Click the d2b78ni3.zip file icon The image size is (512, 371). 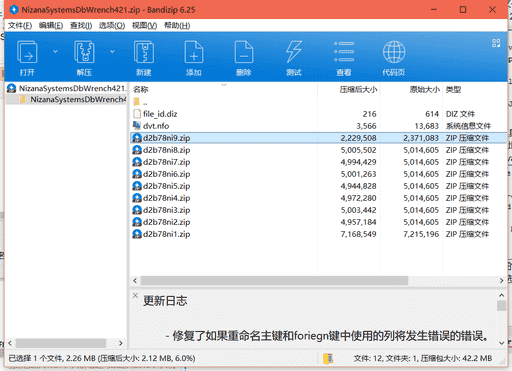point(137,210)
